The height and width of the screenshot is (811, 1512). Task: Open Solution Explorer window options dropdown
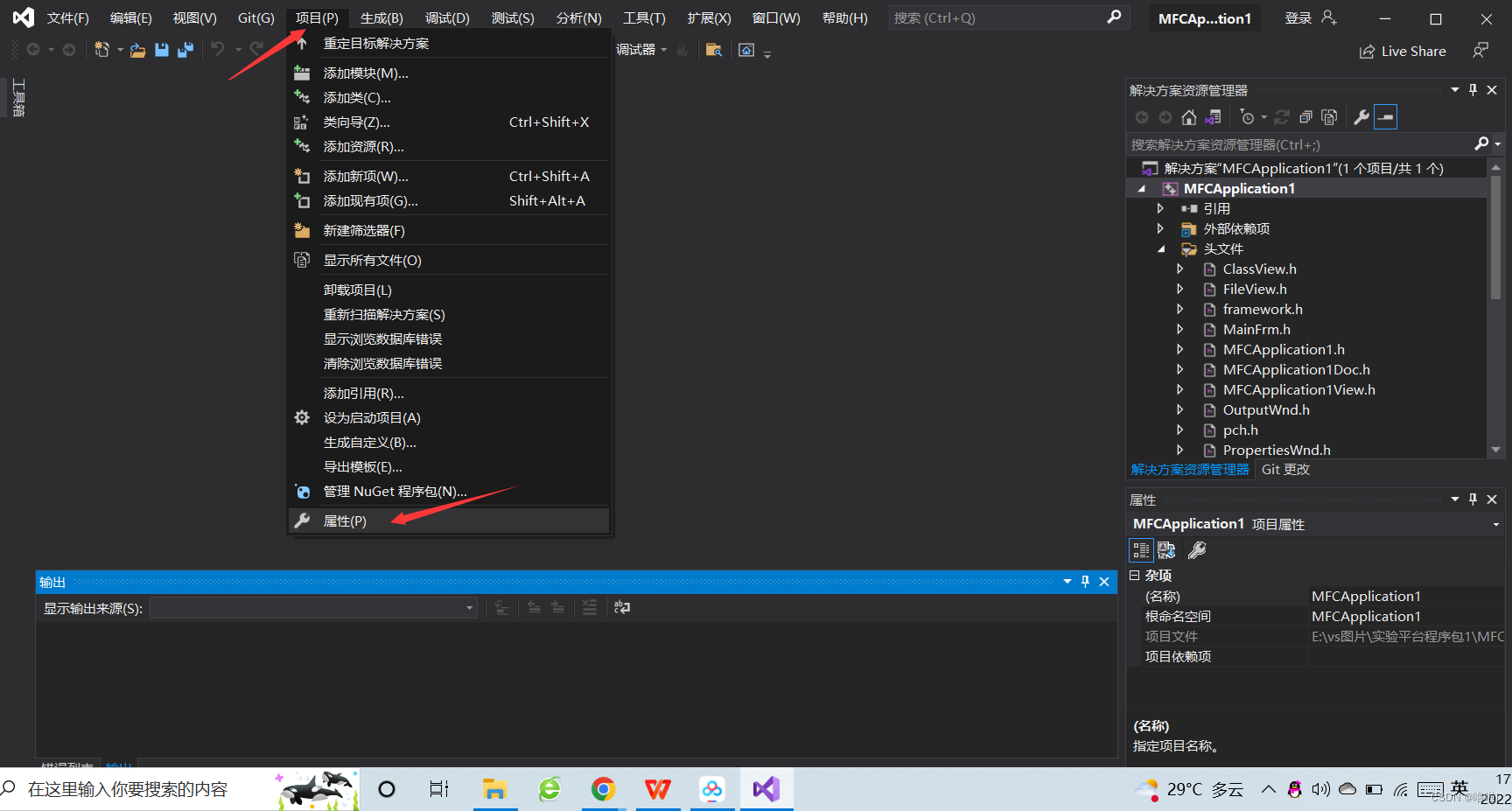click(x=1455, y=90)
